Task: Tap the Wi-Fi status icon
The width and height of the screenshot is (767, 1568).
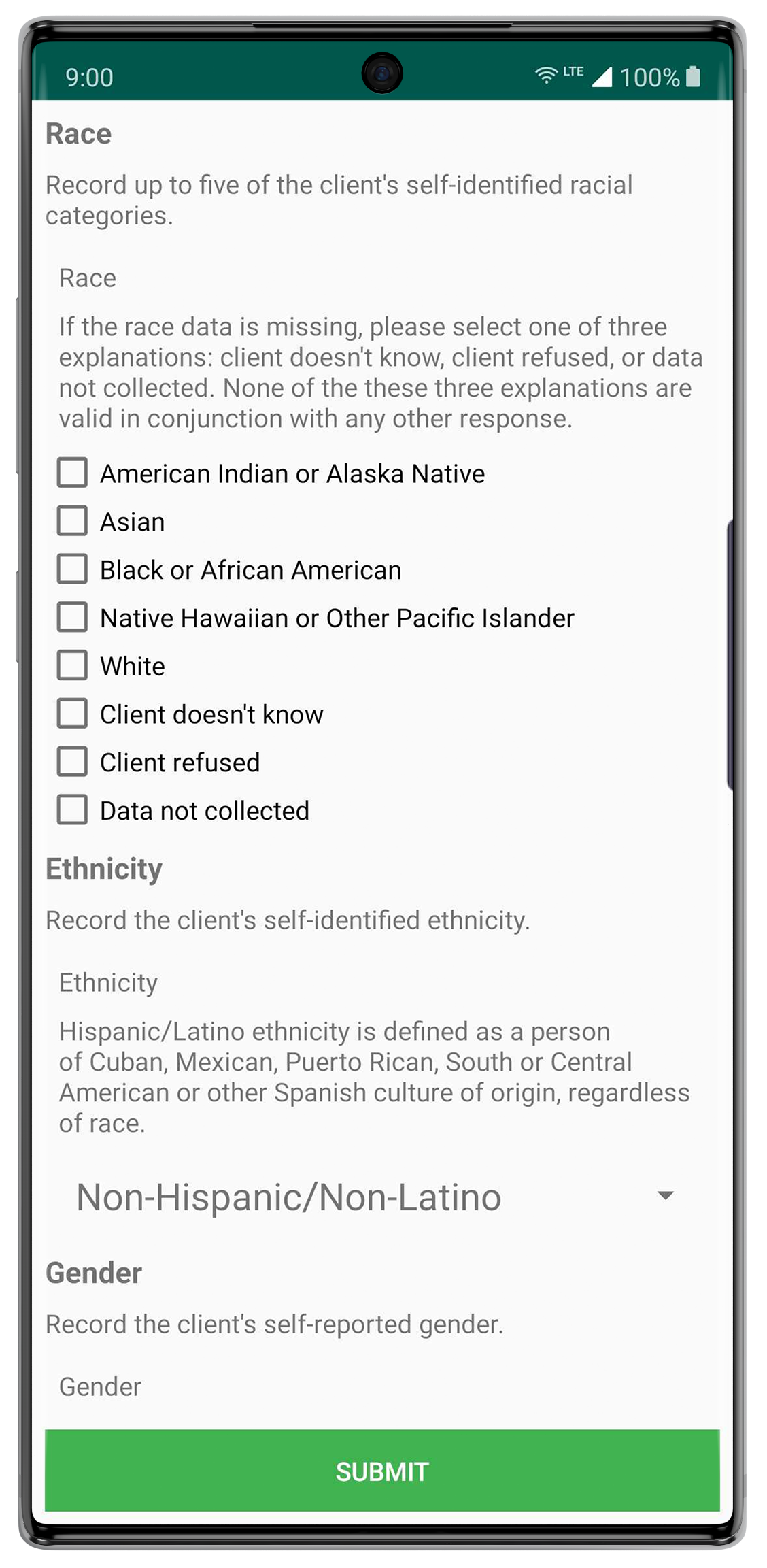Action: click(545, 76)
